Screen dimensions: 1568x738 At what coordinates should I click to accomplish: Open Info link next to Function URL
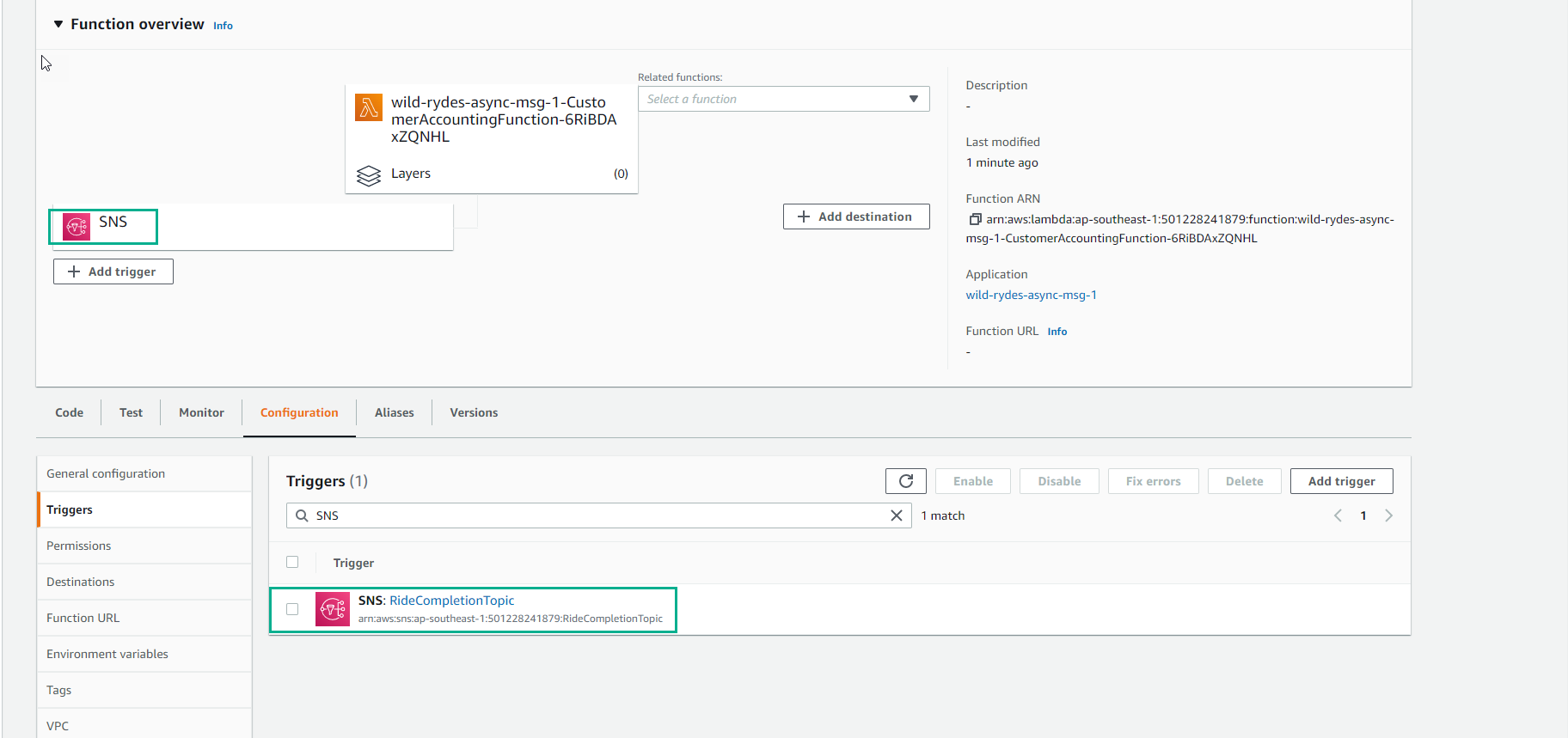tap(1057, 332)
